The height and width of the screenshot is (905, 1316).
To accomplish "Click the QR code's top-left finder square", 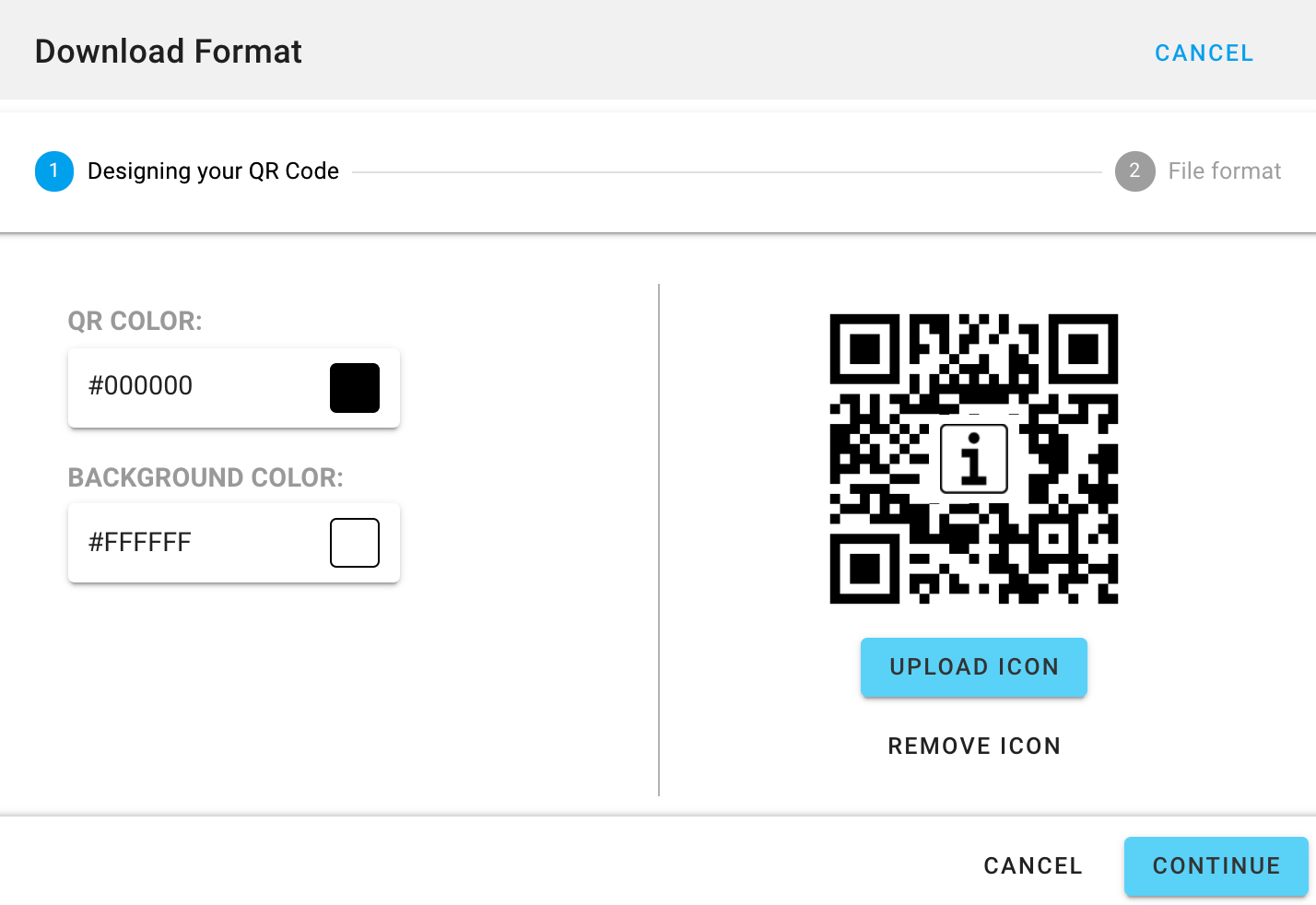I will point(864,349).
